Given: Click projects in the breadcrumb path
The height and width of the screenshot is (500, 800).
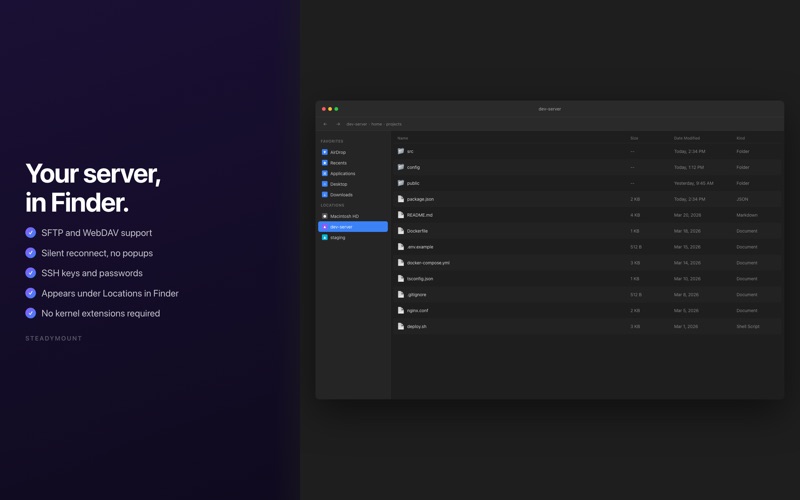Looking at the screenshot, I should [394, 124].
